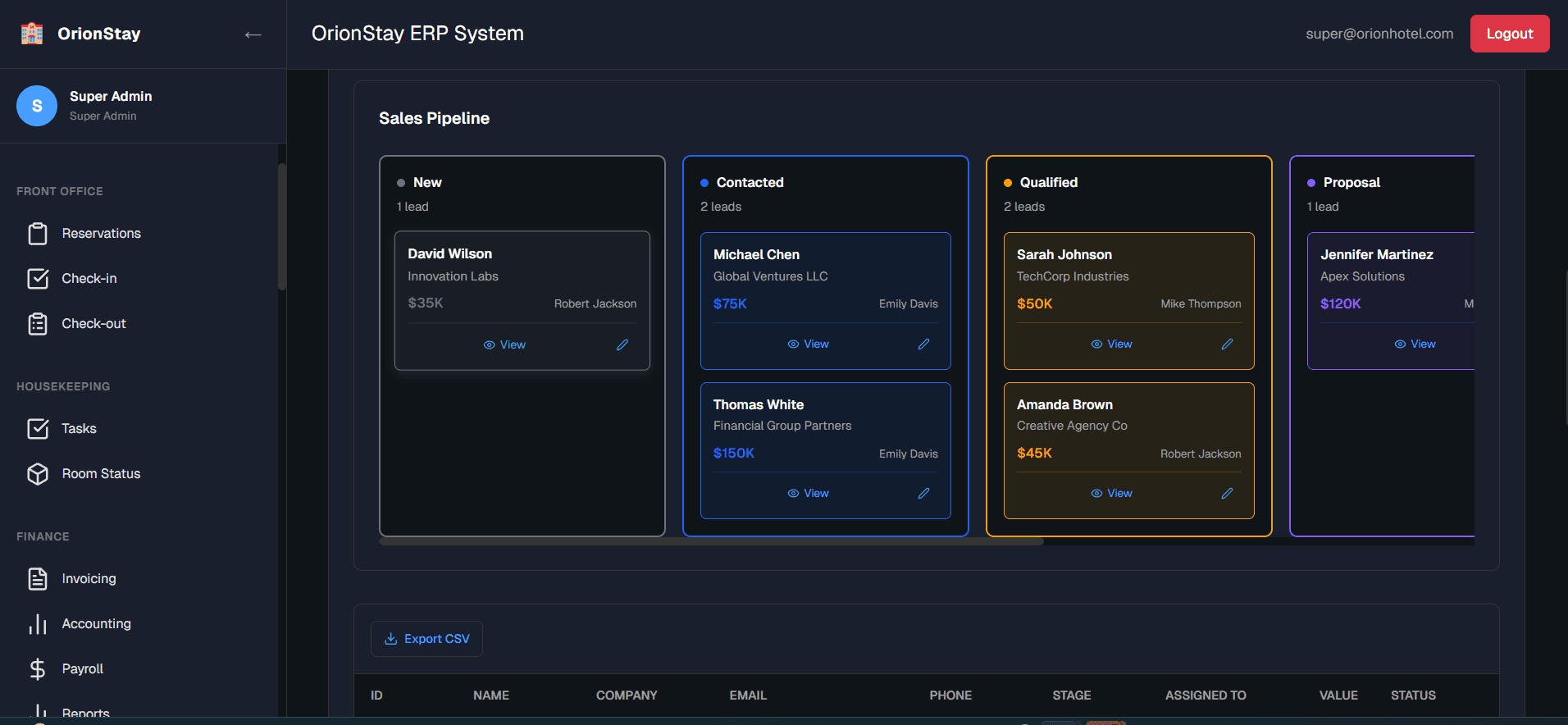
Task: Sort by ASSIGNED TO column header
Action: coord(1206,695)
